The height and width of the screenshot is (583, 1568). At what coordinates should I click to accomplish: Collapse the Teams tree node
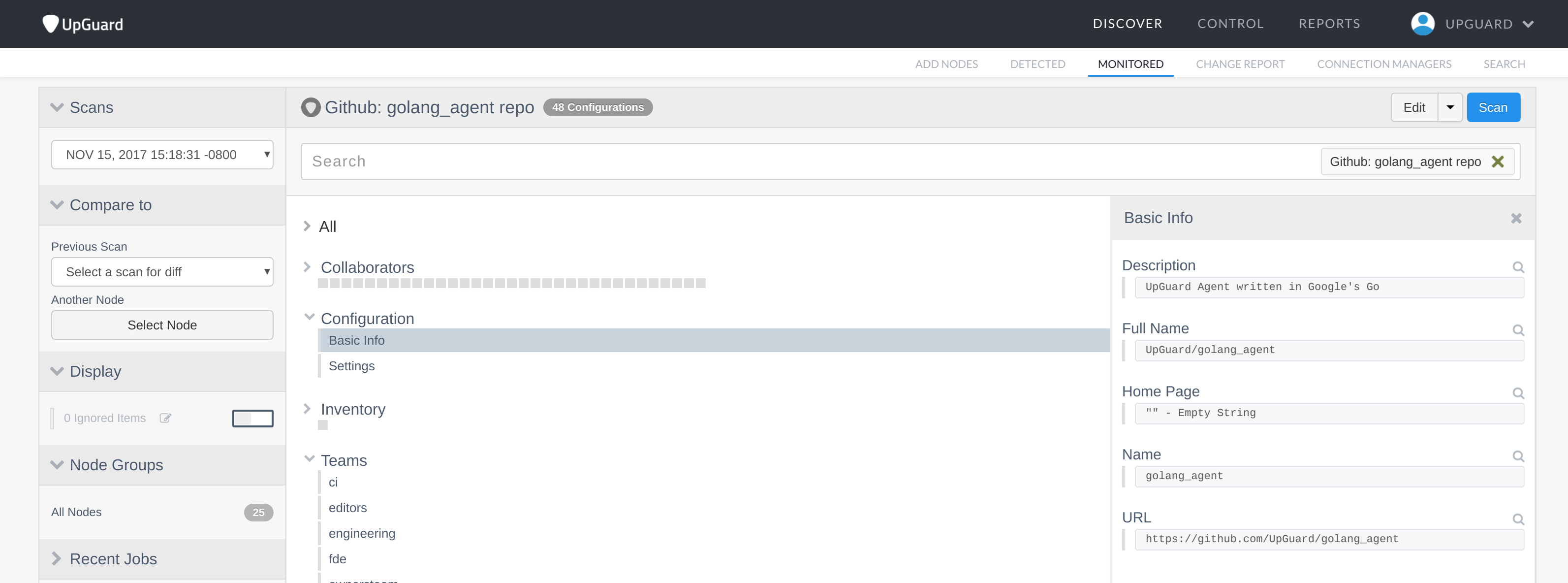[x=309, y=459]
